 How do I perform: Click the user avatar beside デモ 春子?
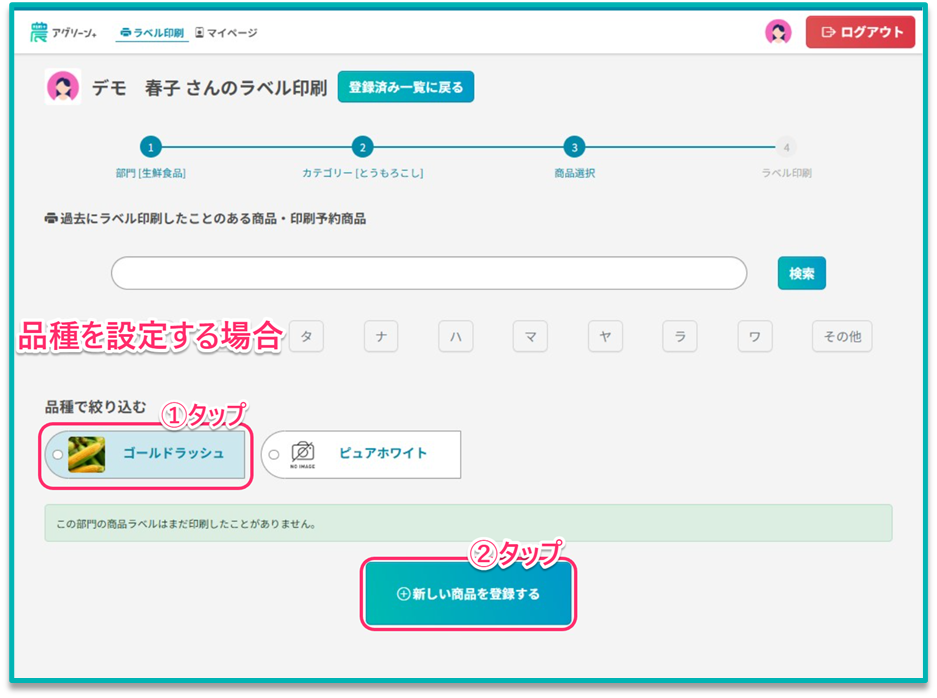[x=63, y=87]
